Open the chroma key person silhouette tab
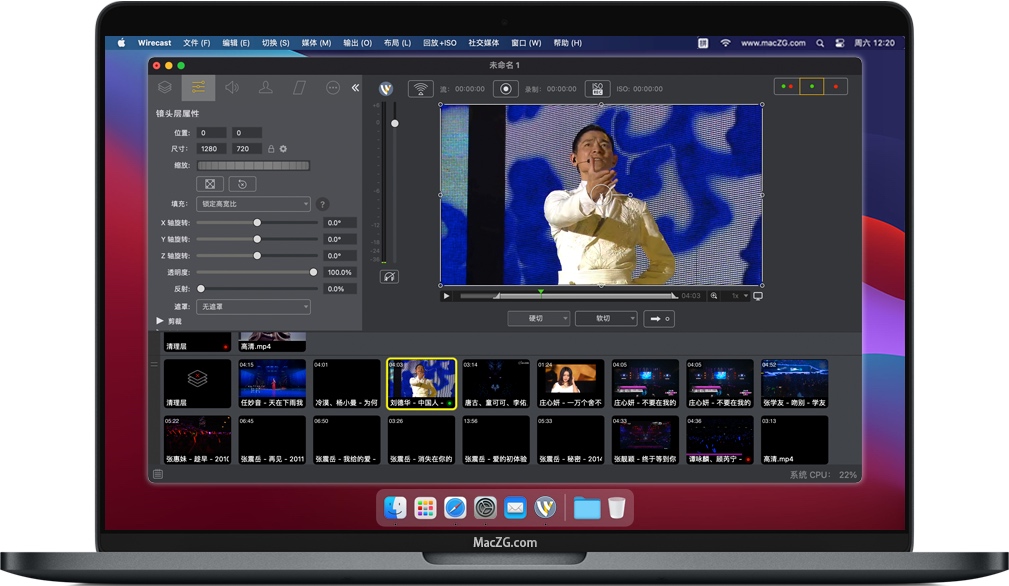The image size is (1009, 586). [x=265, y=88]
